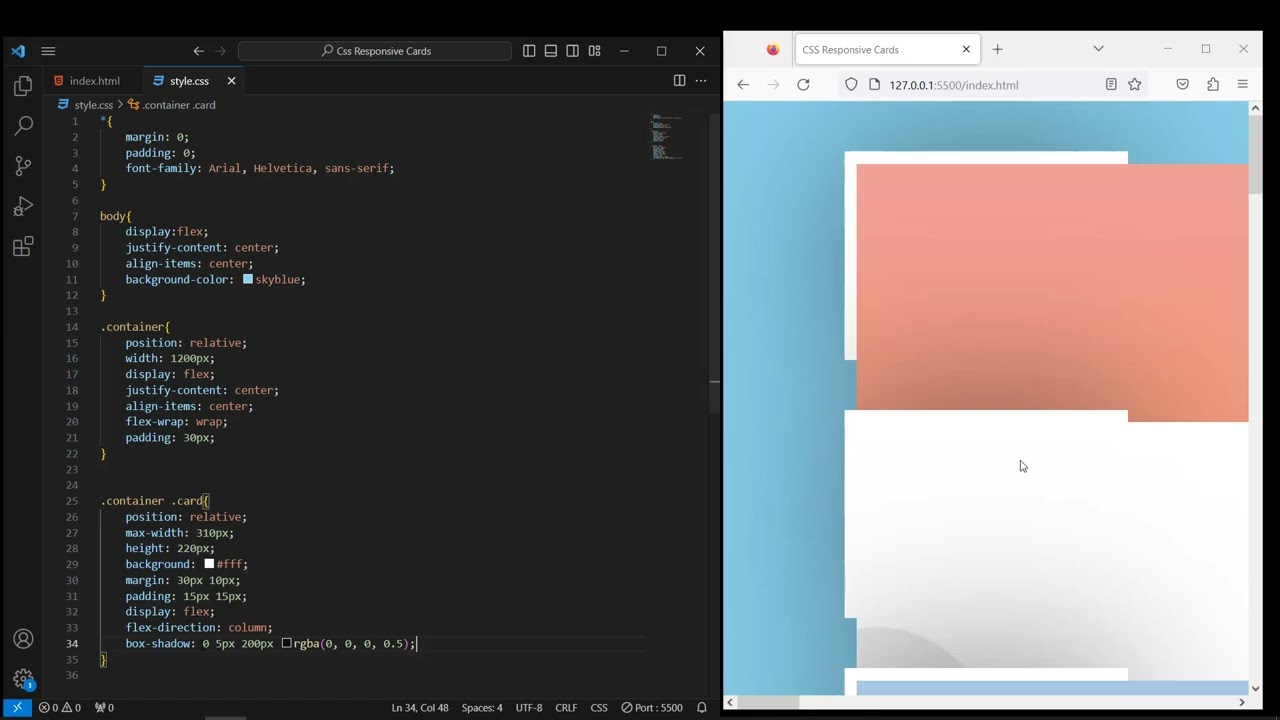The image size is (1280, 720).
Task: Open the Accounts menu in activity bar
Action: pos(23,639)
